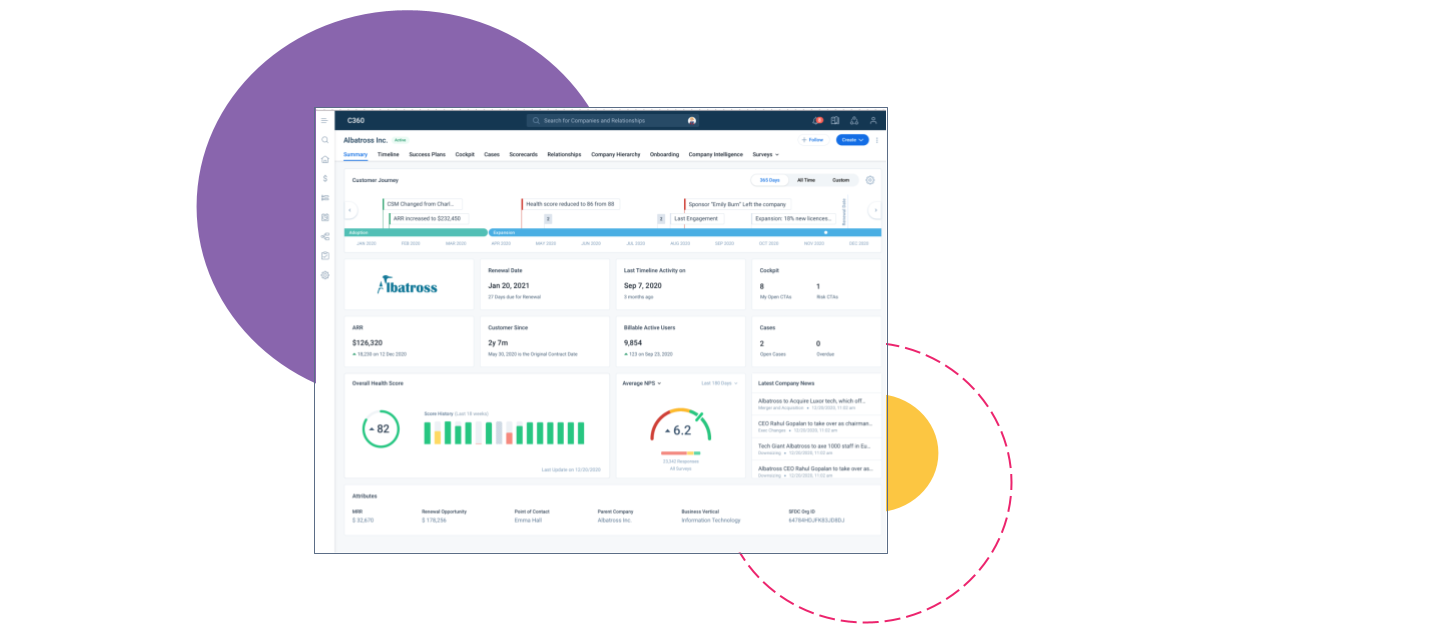Click the CSM Changed from Charl... event
This screenshot has height=640, width=1440.
coord(421,204)
